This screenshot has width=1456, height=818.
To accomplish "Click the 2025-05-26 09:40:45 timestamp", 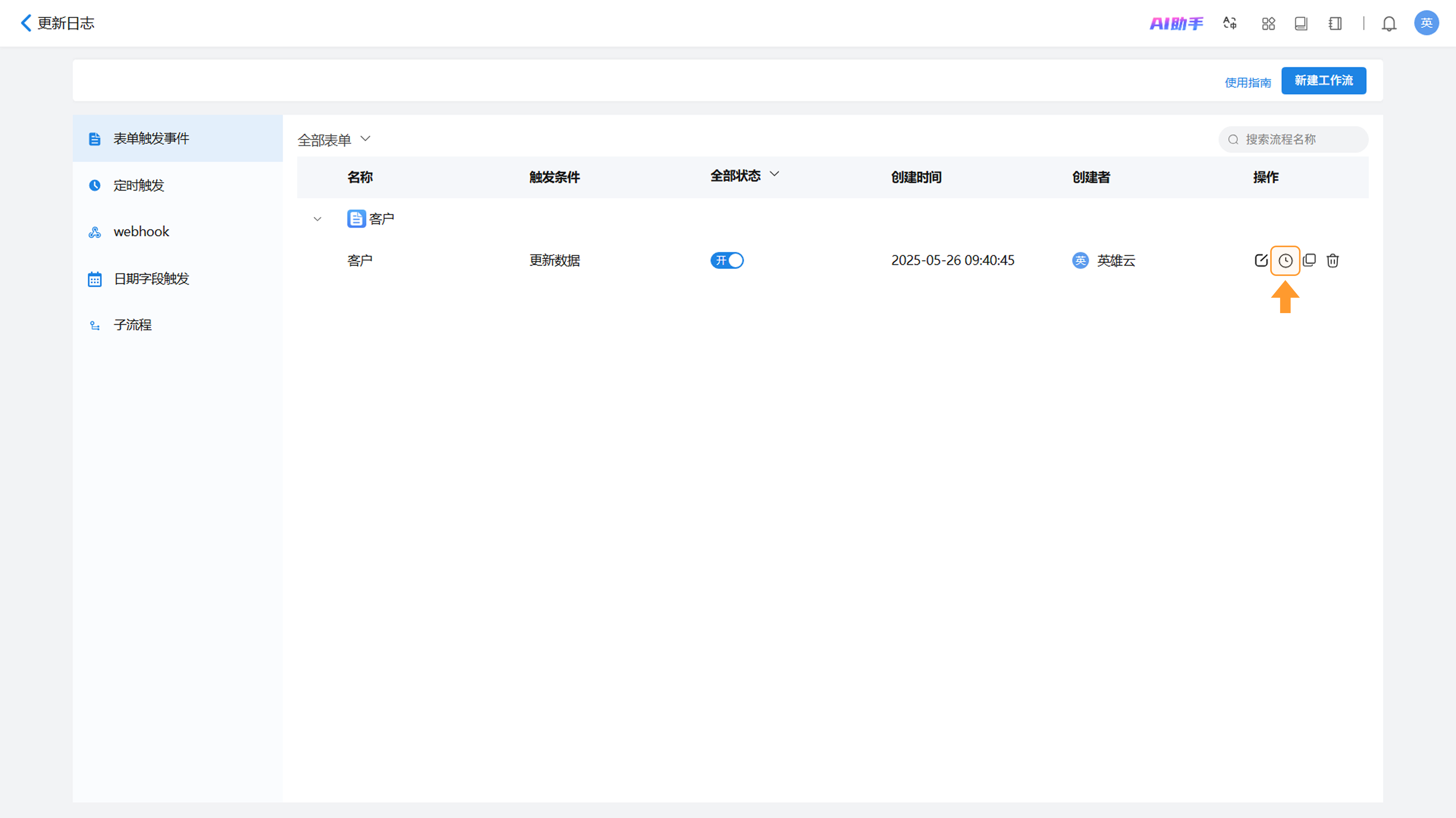I will [953, 260].
